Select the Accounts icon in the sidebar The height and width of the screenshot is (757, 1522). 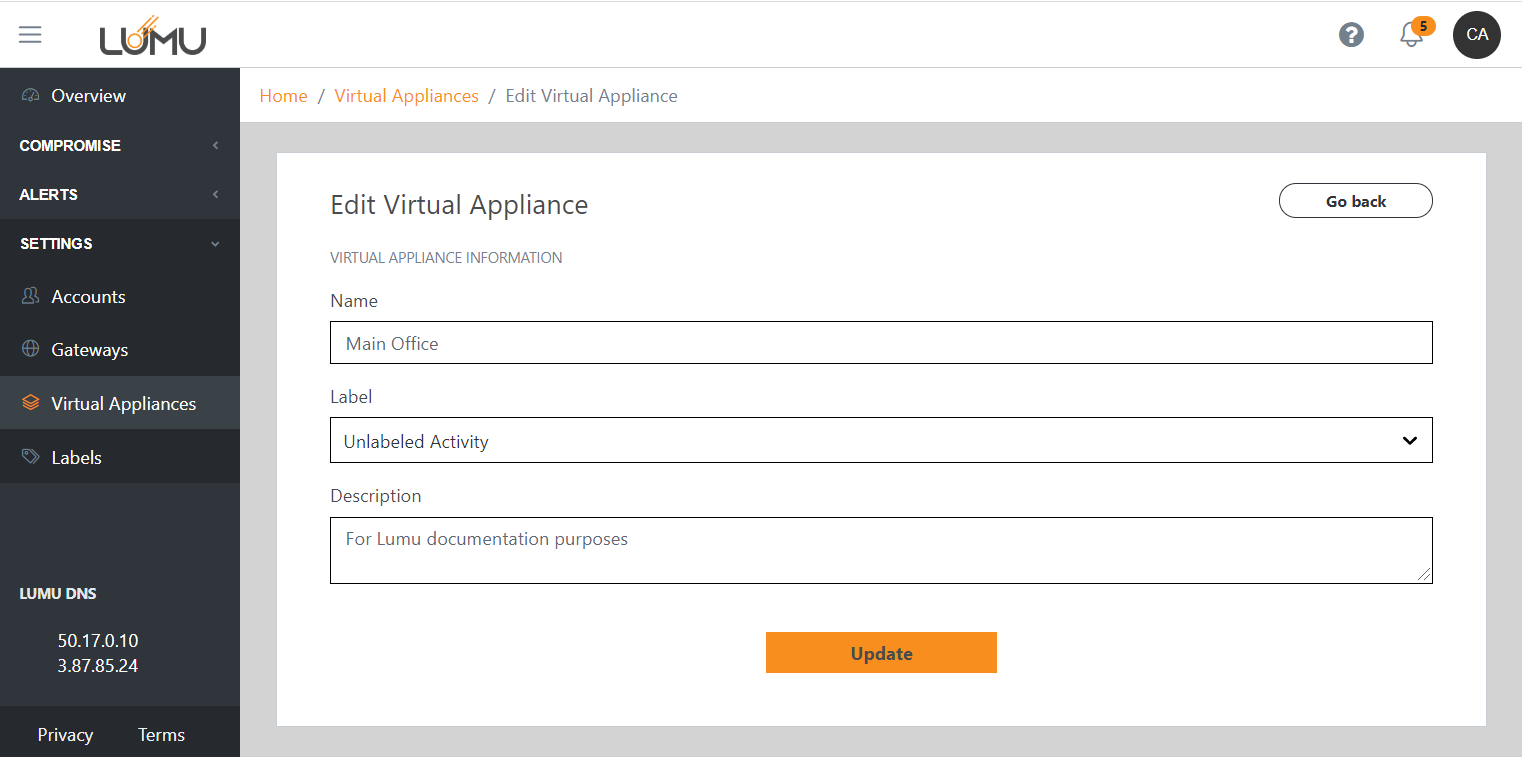[29, 296]
